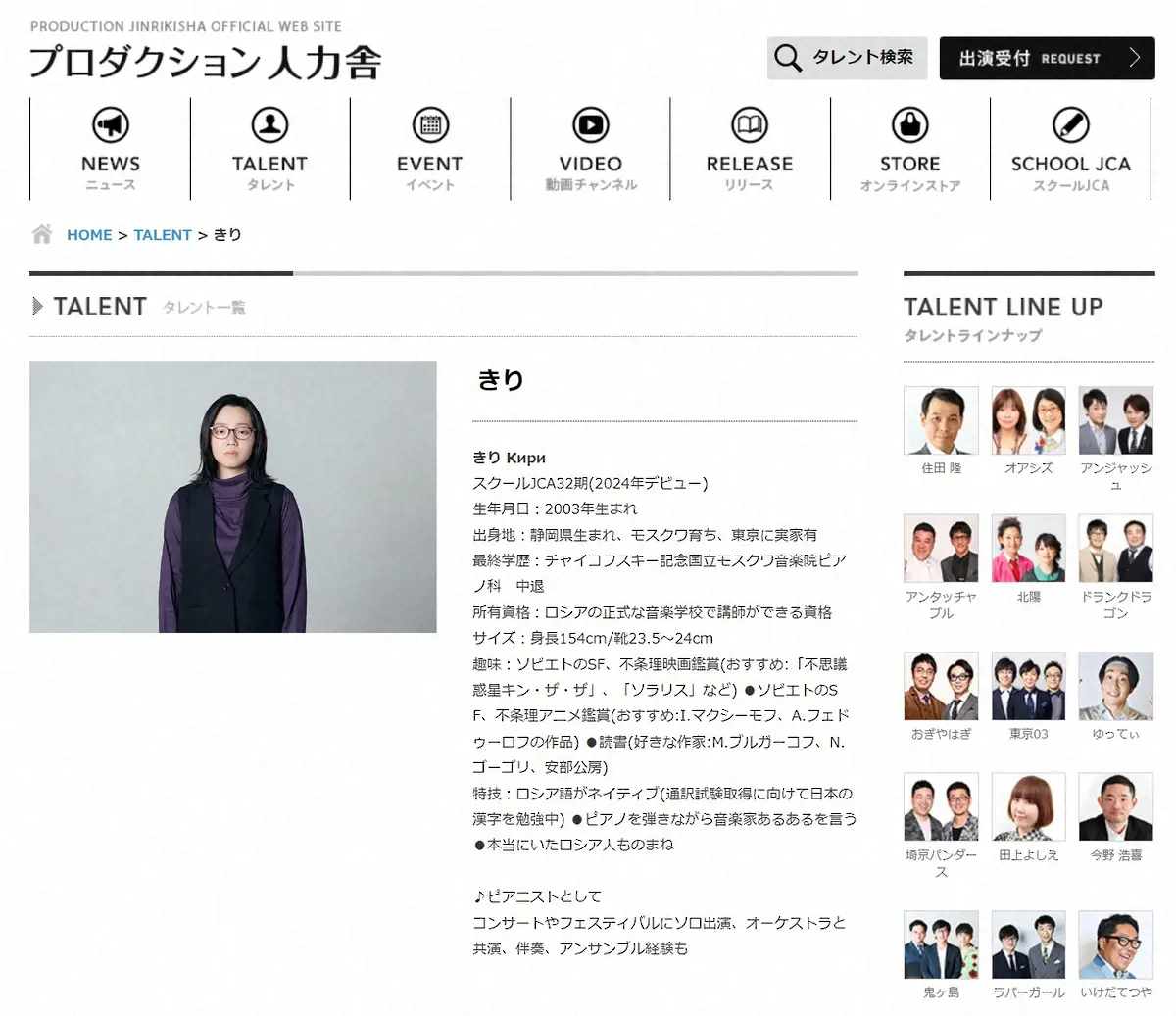Open the STORE shopping bag icon
Screen dimensions: 1176x1016
[x=909, y=125]
